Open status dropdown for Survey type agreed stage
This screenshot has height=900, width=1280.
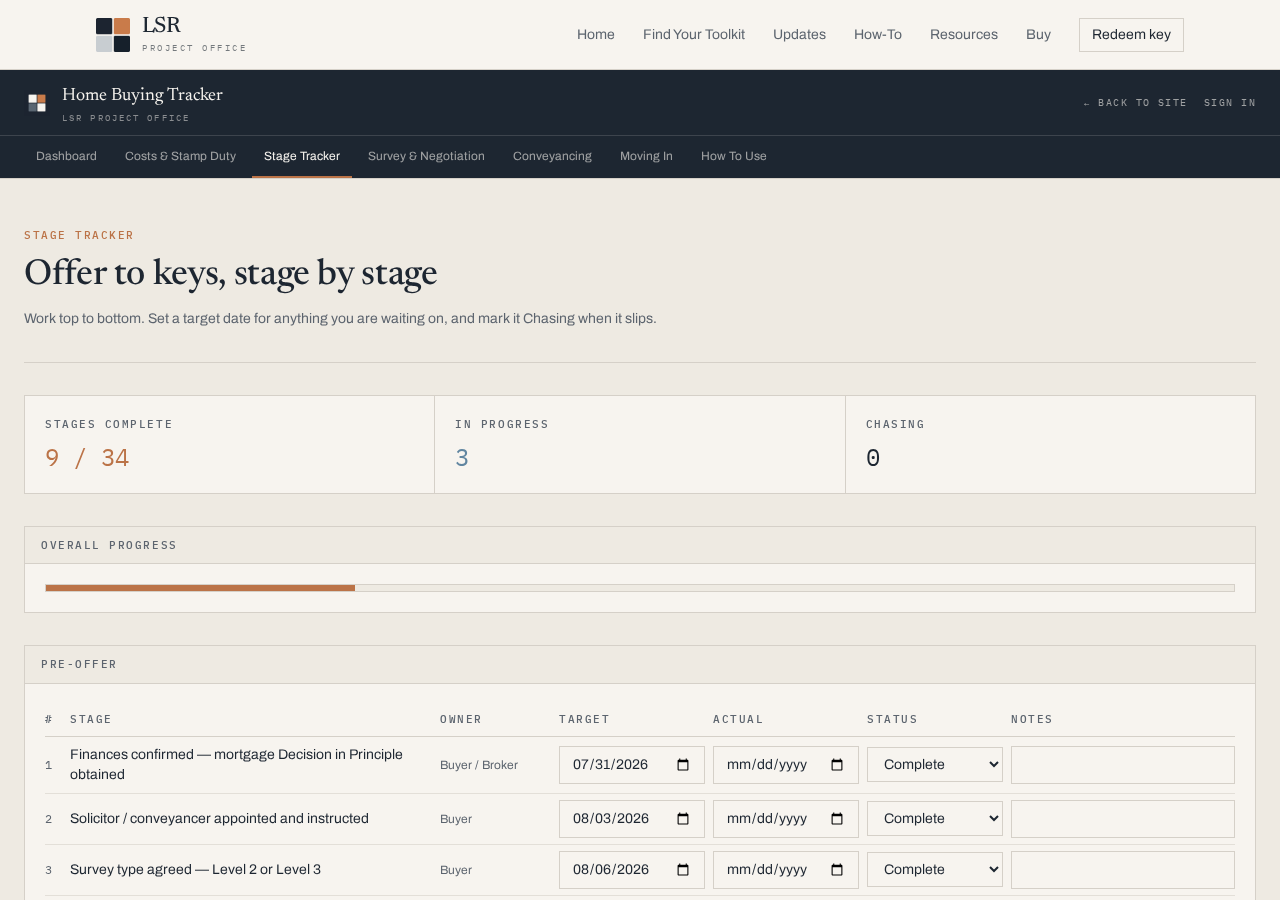tap(935, 870)
